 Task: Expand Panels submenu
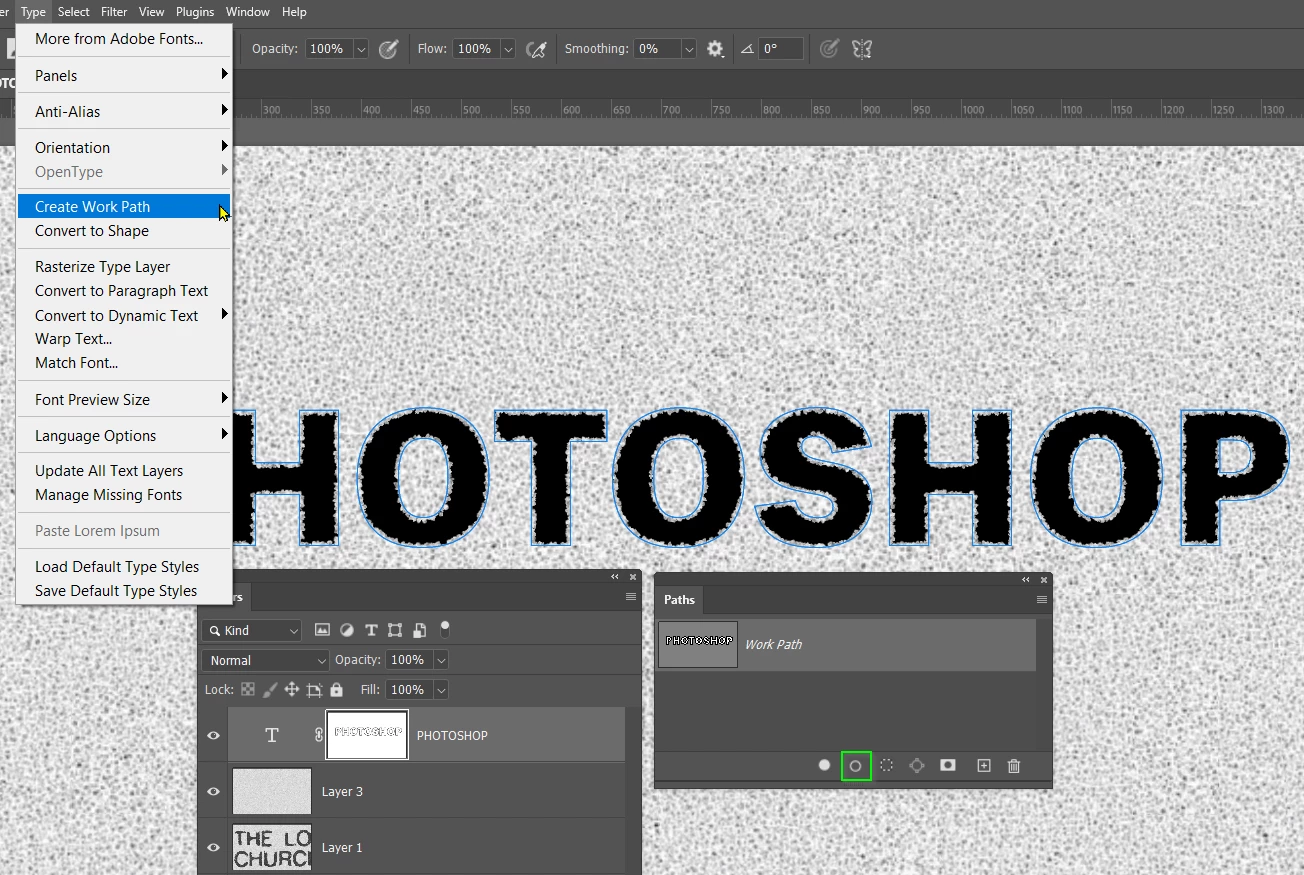[x=124, y=75]
